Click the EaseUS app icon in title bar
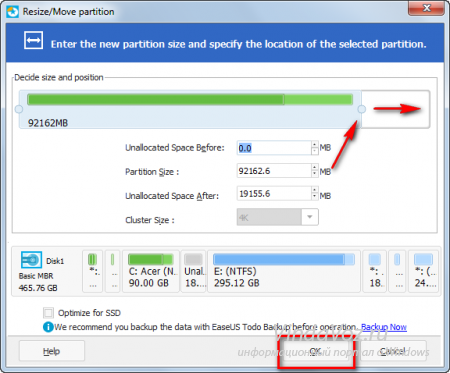Screen dimensions: 450x373 (12, 11)
